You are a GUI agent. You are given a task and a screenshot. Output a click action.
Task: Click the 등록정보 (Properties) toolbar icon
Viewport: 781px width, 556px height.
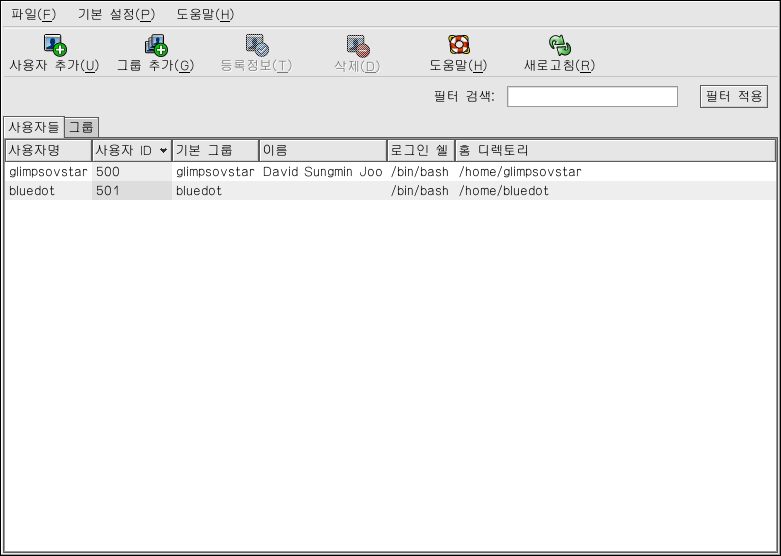coord(256,45)
